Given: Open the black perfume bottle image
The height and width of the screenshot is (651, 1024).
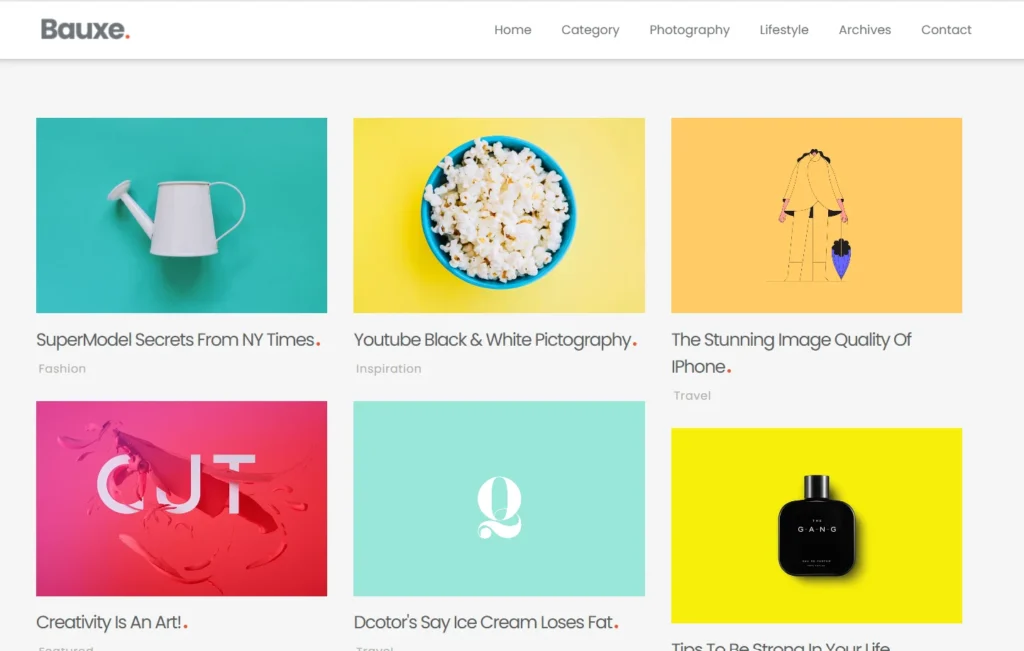Looking at the screenshot, I should tap(816, 525).
